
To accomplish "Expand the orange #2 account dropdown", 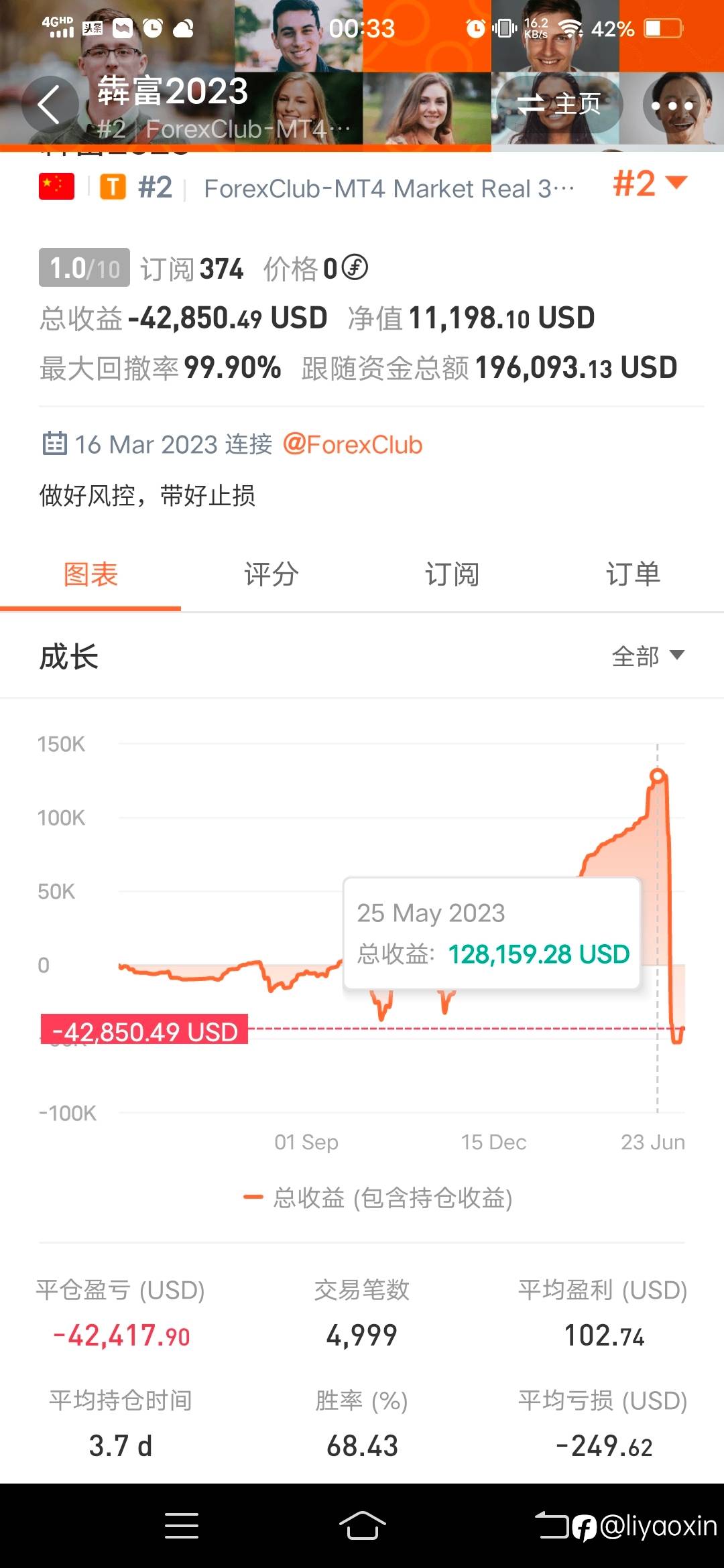I will coord(649,184).
